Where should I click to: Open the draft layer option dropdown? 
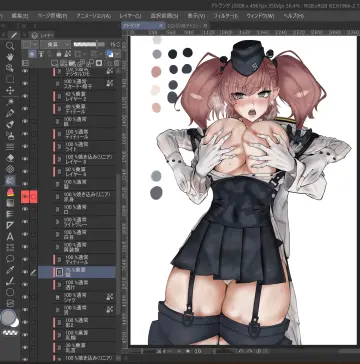click(x=101, y=53)
